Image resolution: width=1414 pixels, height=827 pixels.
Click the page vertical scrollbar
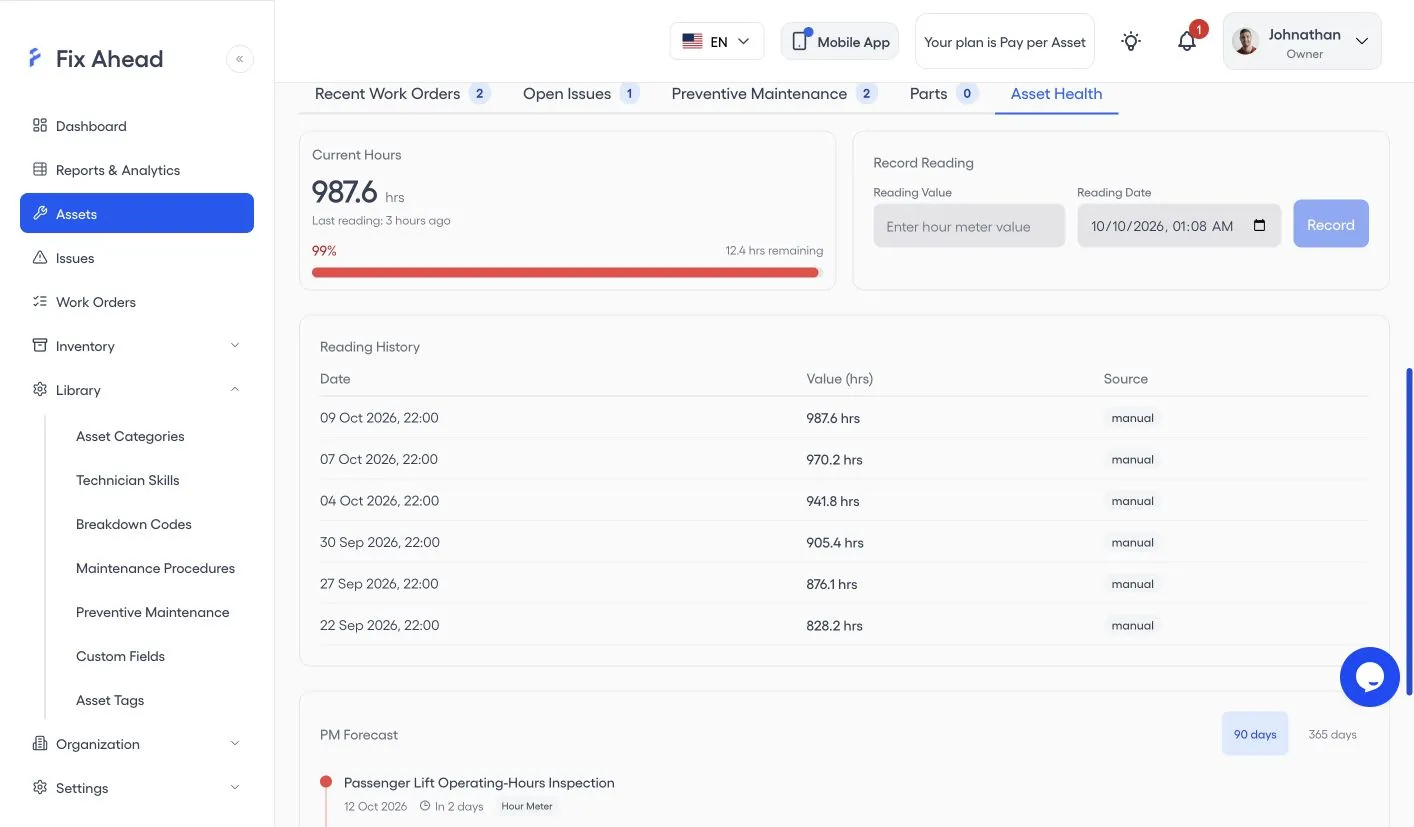click(1409, 531)
